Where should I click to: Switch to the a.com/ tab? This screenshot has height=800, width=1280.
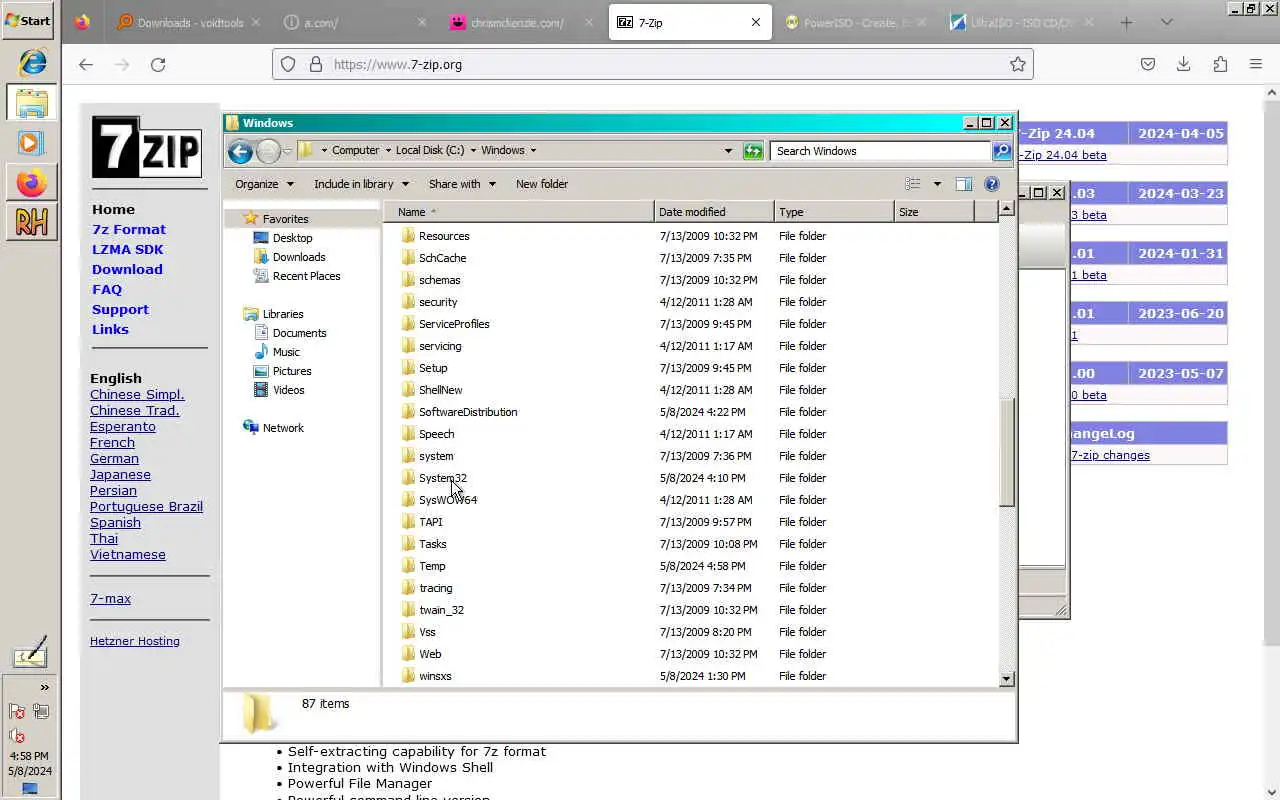pos(355,22)
